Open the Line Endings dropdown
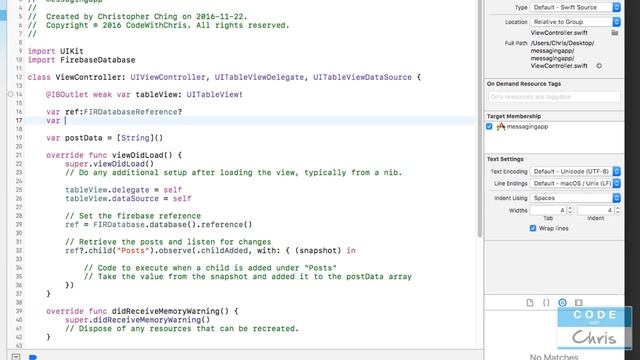Image resolution: width=640 pixels, height=360 pixels. [575, 184]
